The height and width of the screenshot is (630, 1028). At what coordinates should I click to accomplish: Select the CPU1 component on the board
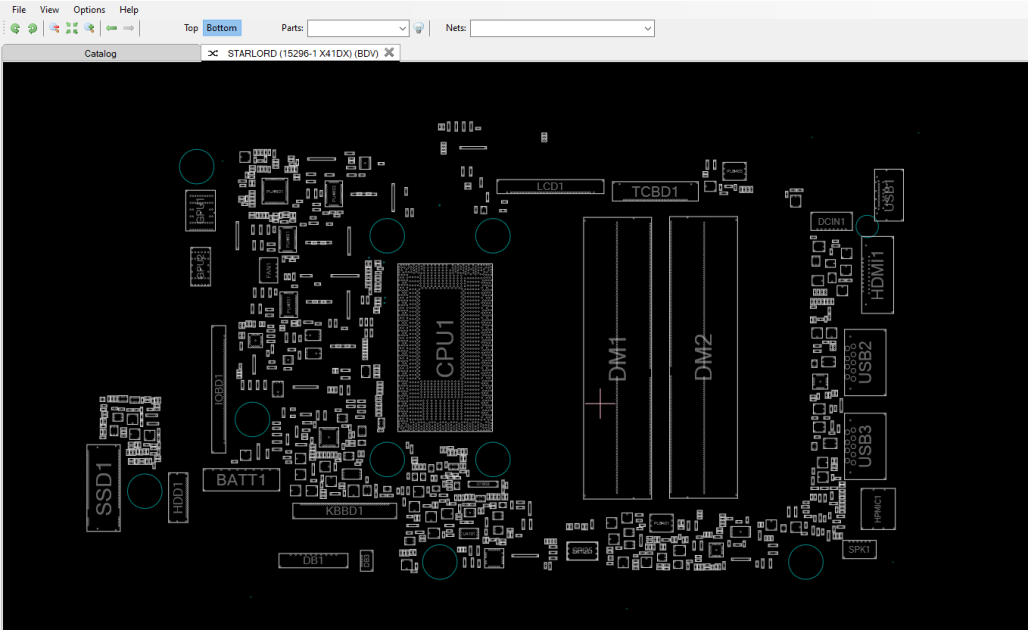[445, 347]
